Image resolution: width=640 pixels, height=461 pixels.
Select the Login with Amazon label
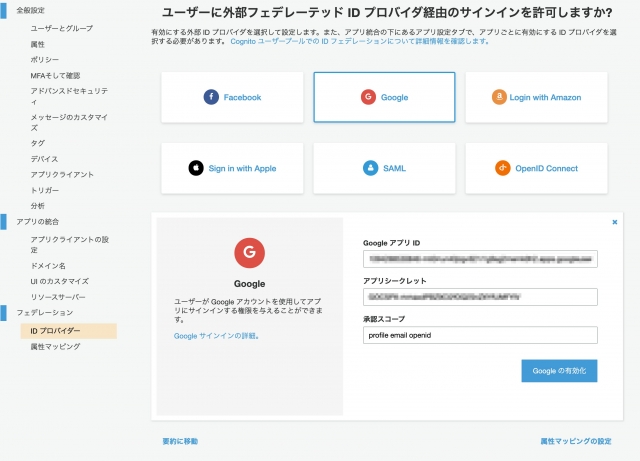tap(545, 98)
